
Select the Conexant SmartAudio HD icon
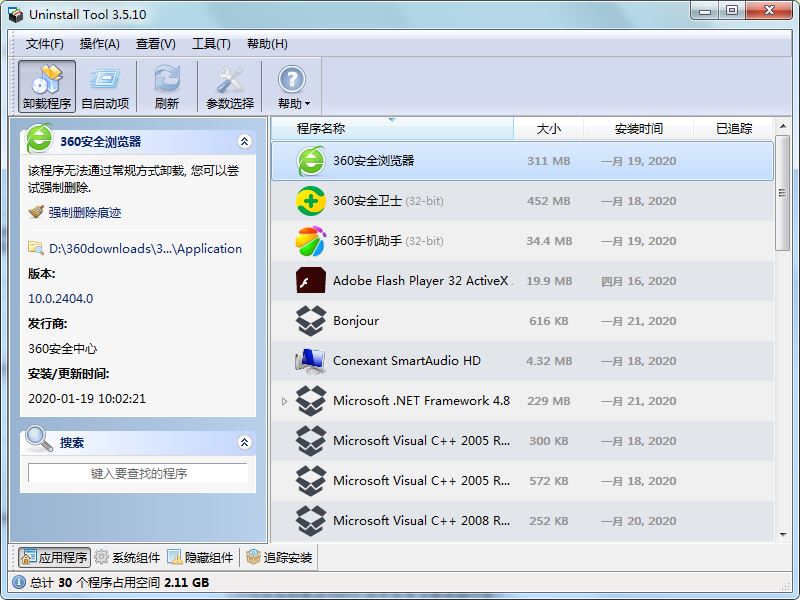click(311, 361)
